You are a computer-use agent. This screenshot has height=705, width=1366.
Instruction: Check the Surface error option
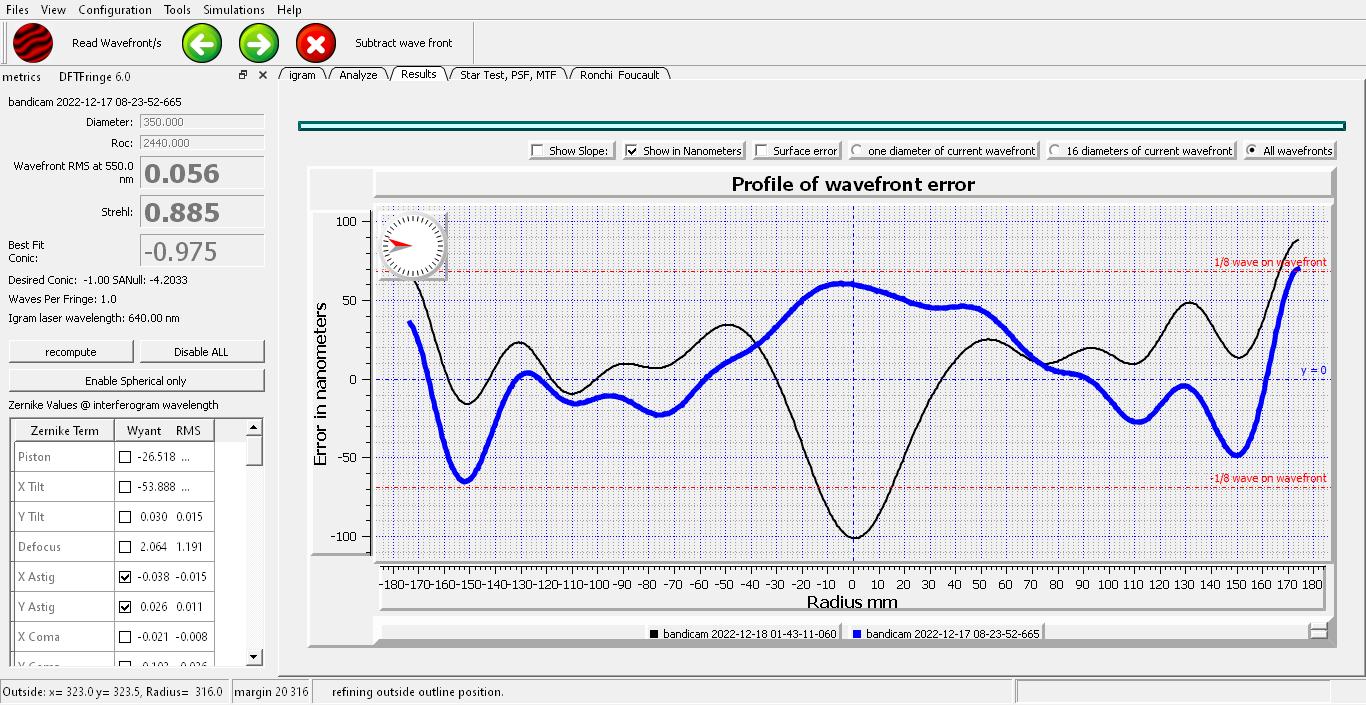tap(762, 151)
